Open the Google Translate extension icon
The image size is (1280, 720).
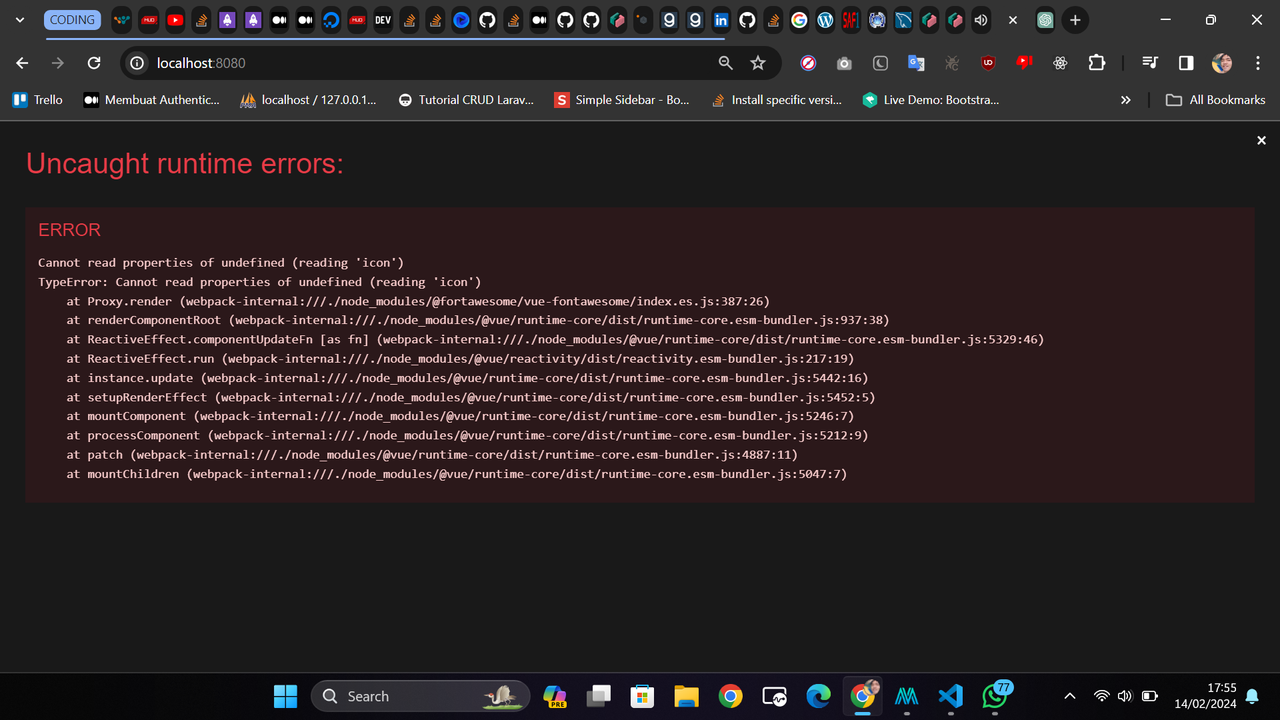pos(916,62)
